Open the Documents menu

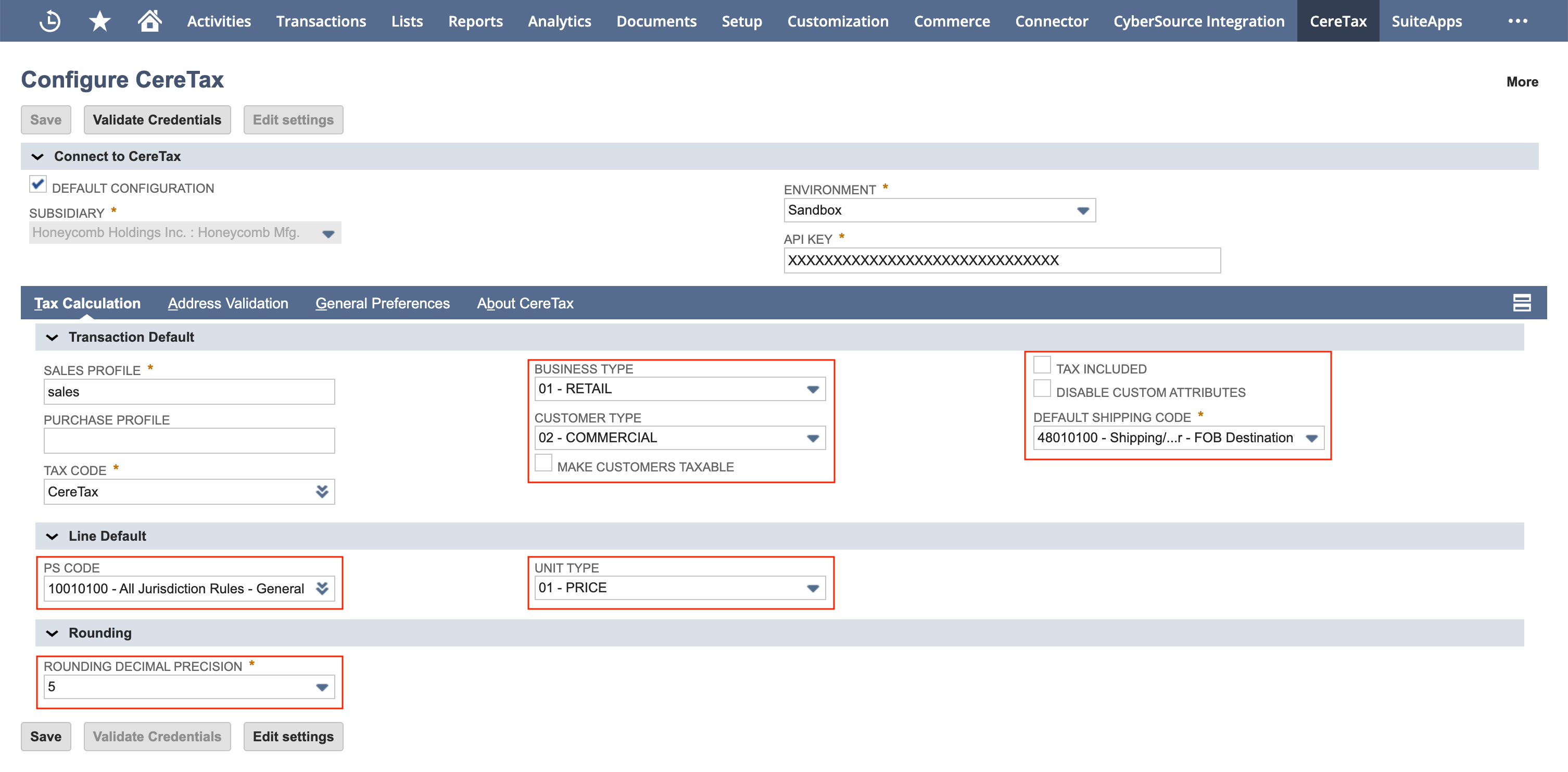[x=656, y=21]
